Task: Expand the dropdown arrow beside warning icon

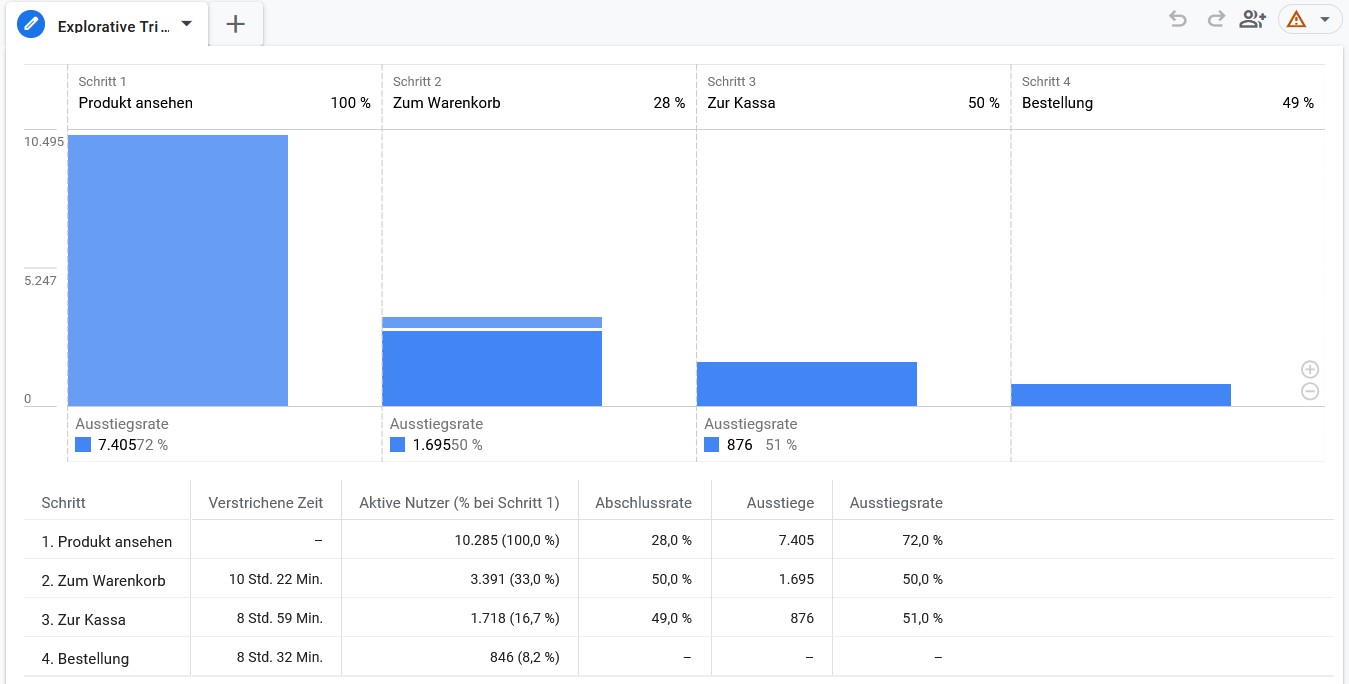Action: [1325, 19]
